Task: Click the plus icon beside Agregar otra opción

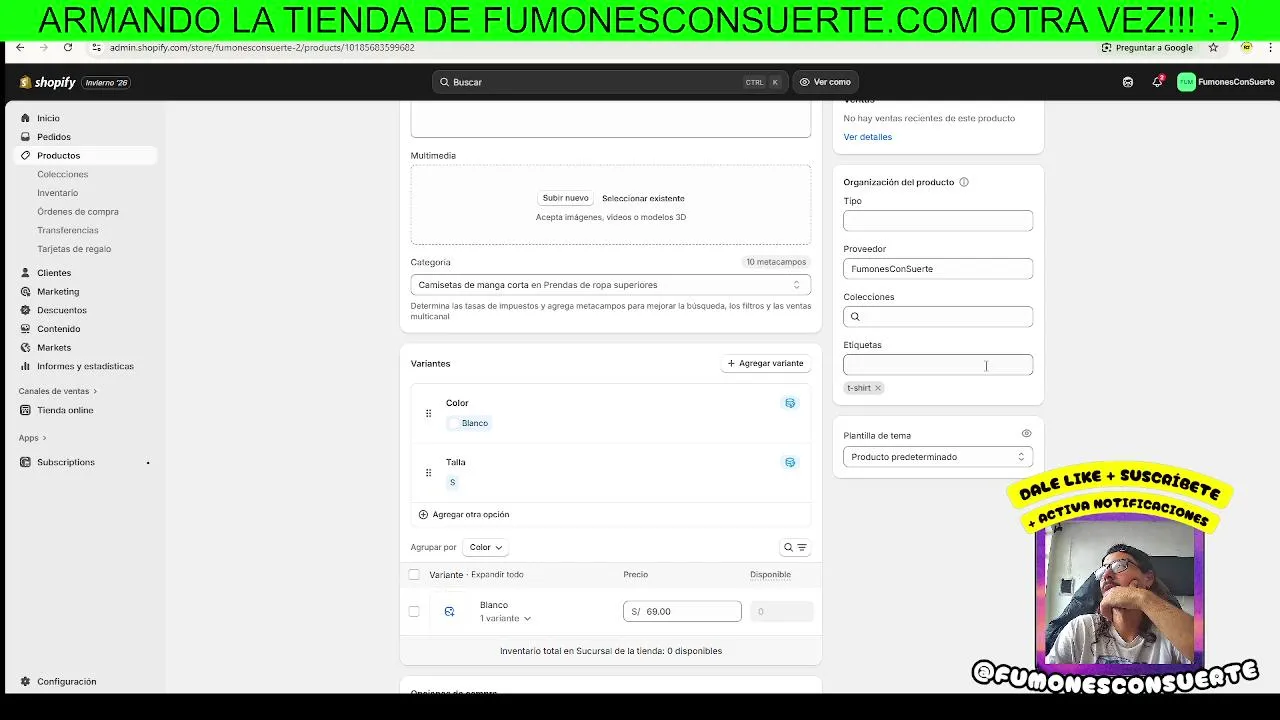Action: point(423,514)
